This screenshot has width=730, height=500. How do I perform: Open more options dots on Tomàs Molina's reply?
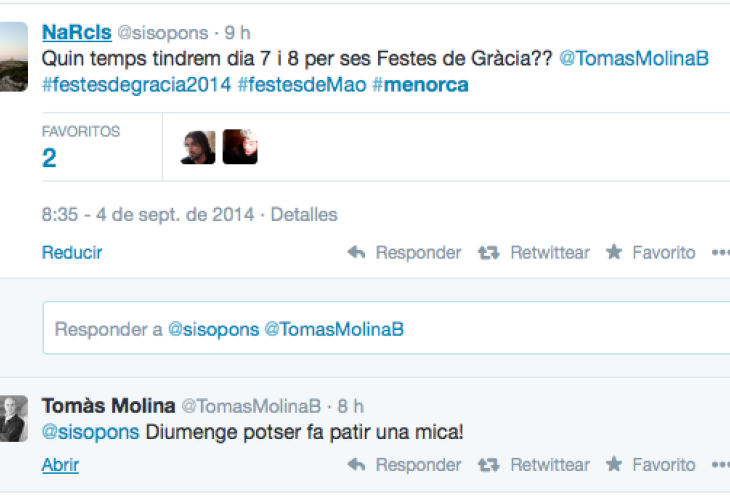[720, 465]
